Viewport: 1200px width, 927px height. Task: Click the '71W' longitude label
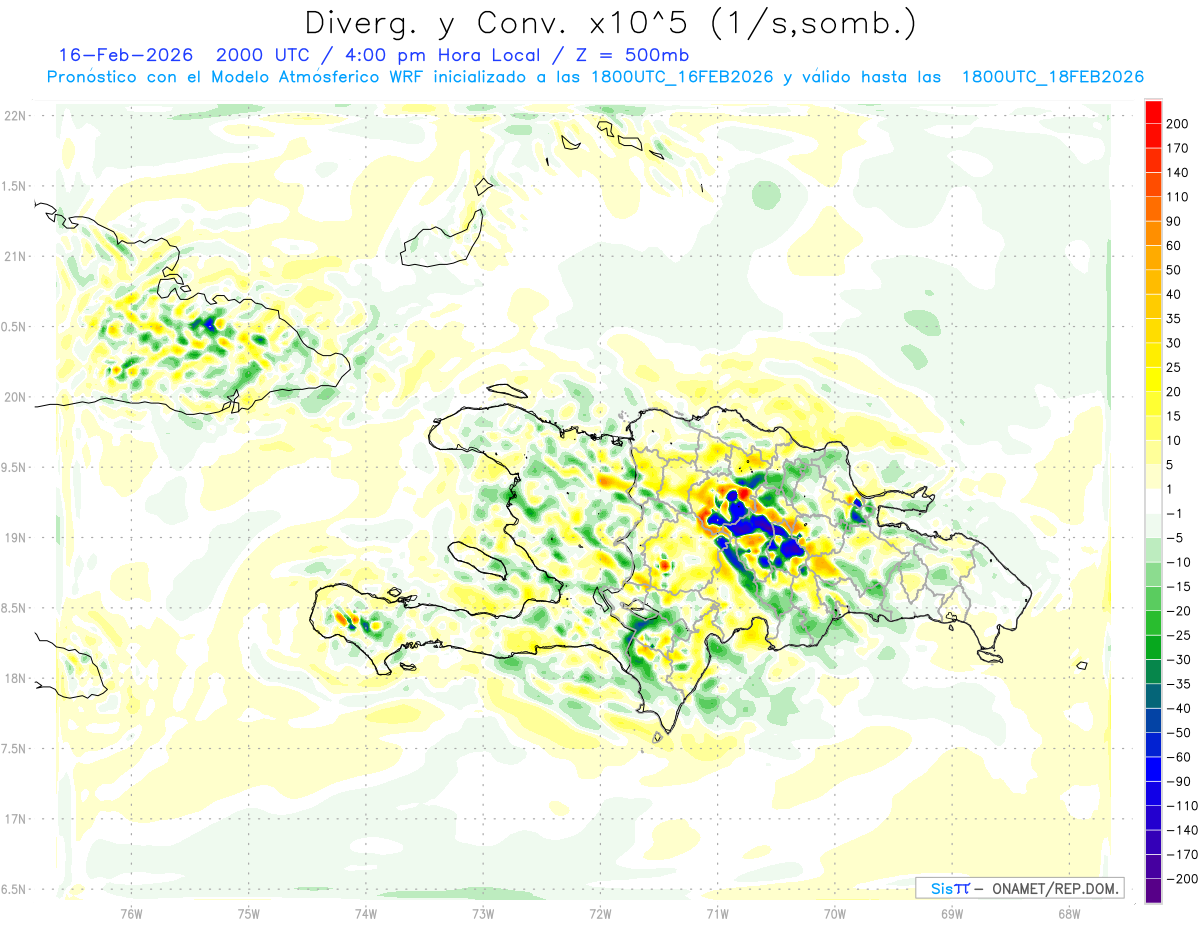[x=717, y=914]
